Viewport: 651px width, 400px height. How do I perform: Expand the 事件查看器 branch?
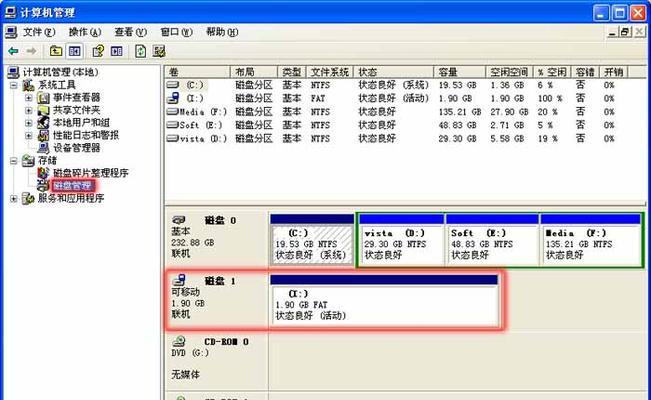click(29, 98)
